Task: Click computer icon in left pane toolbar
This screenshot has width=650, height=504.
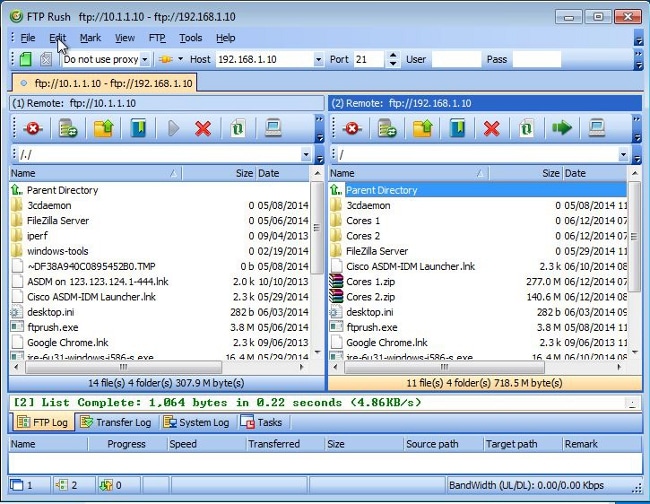Action: [x=273, y=128]
